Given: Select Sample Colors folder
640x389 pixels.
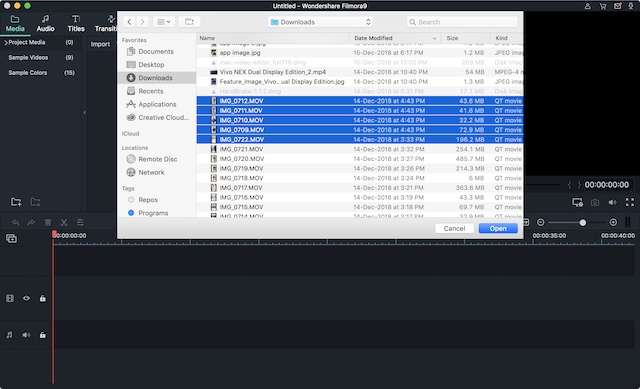Looking at the screenshot, I should [x=28, y=73].
